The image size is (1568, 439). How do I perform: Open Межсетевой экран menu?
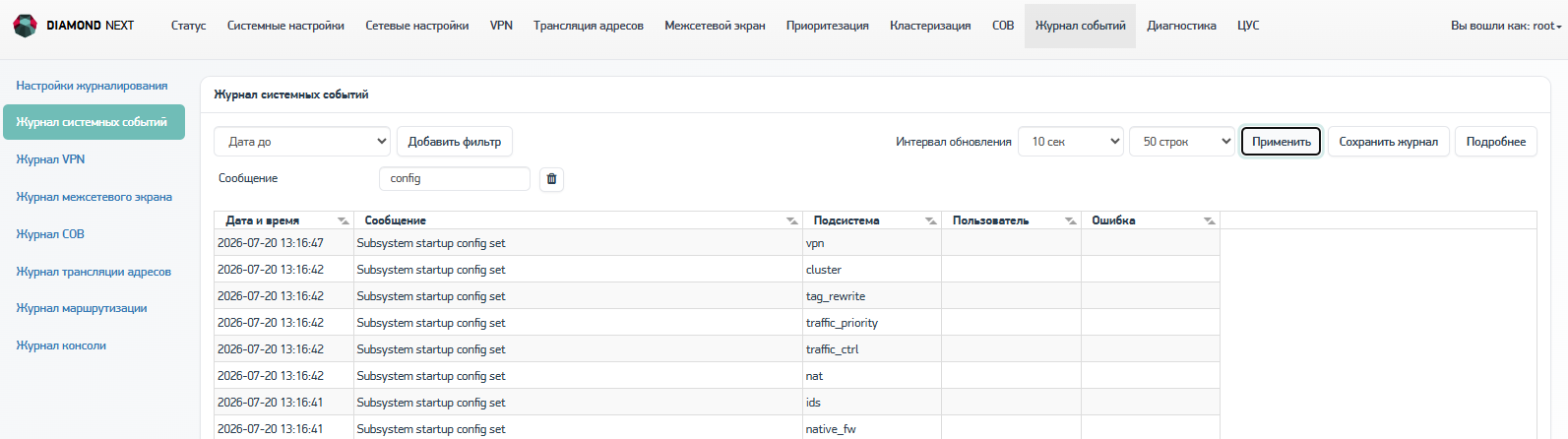click(x=715, y=26)
